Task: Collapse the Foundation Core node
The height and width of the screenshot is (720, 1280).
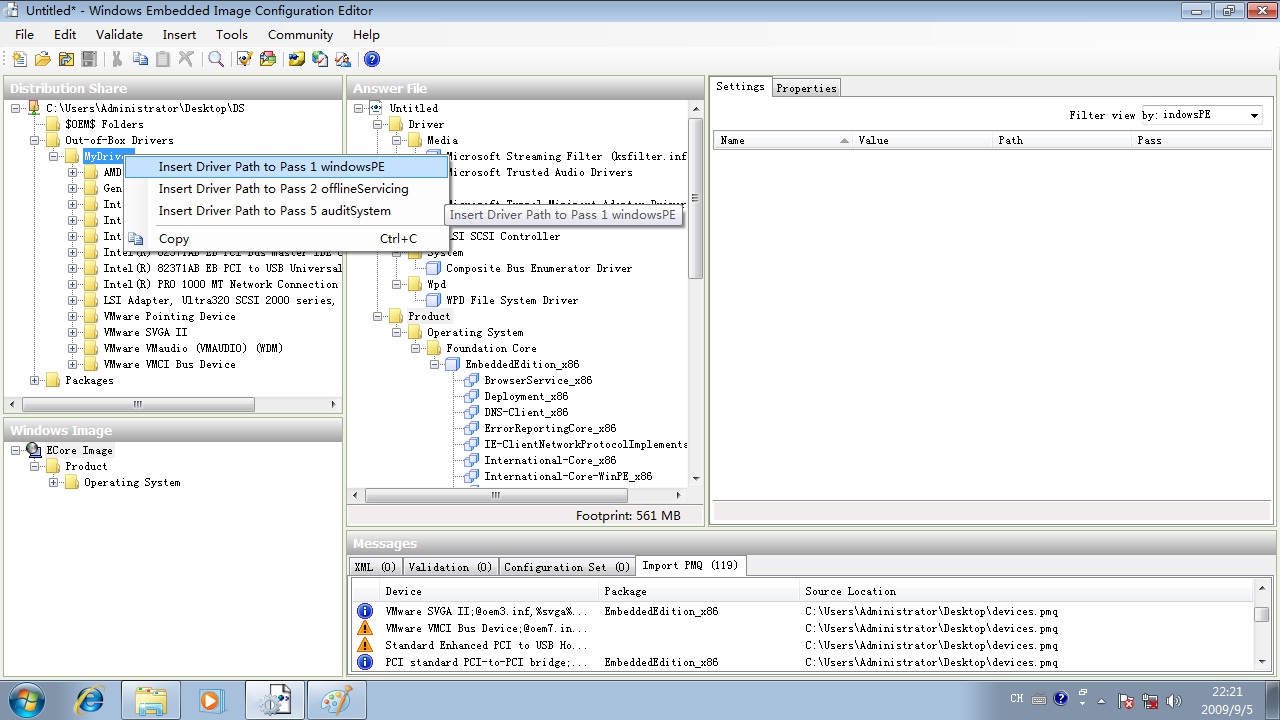Action: 416,348
